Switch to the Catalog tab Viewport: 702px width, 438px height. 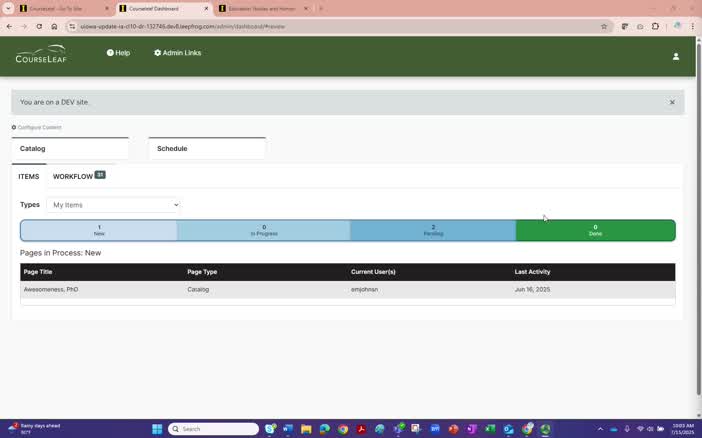70,148
